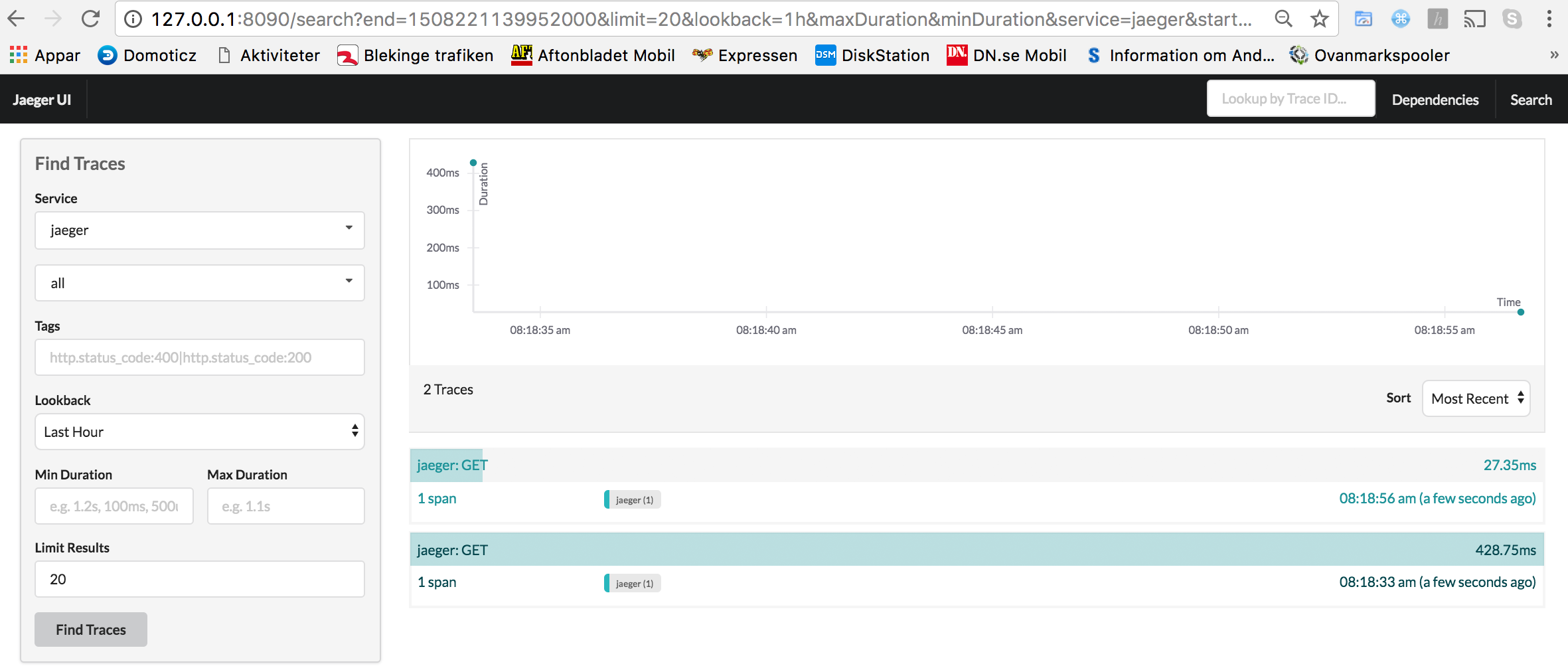1568x672 pixels.
Task: Click jaeger (1) tag in 428.75ms trace
Action: (633, 583)
